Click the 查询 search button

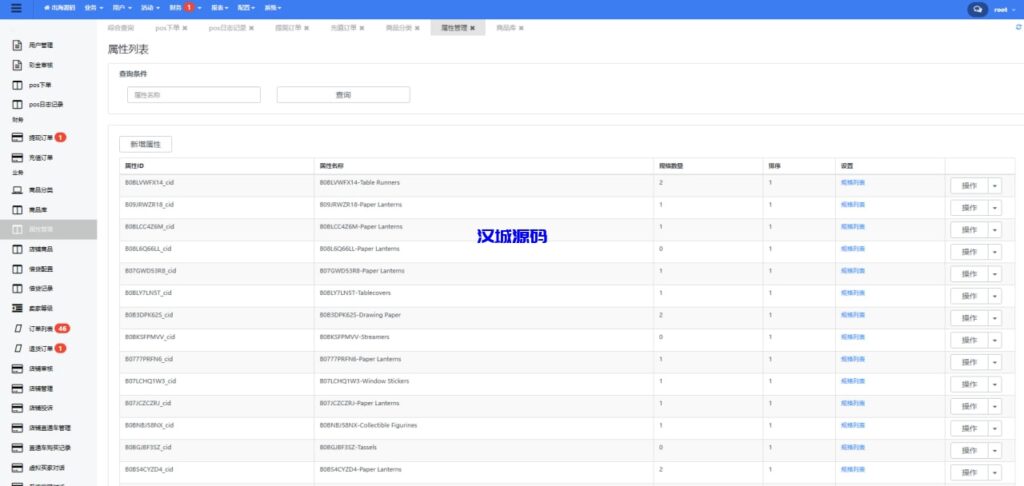tap(343, 95)
